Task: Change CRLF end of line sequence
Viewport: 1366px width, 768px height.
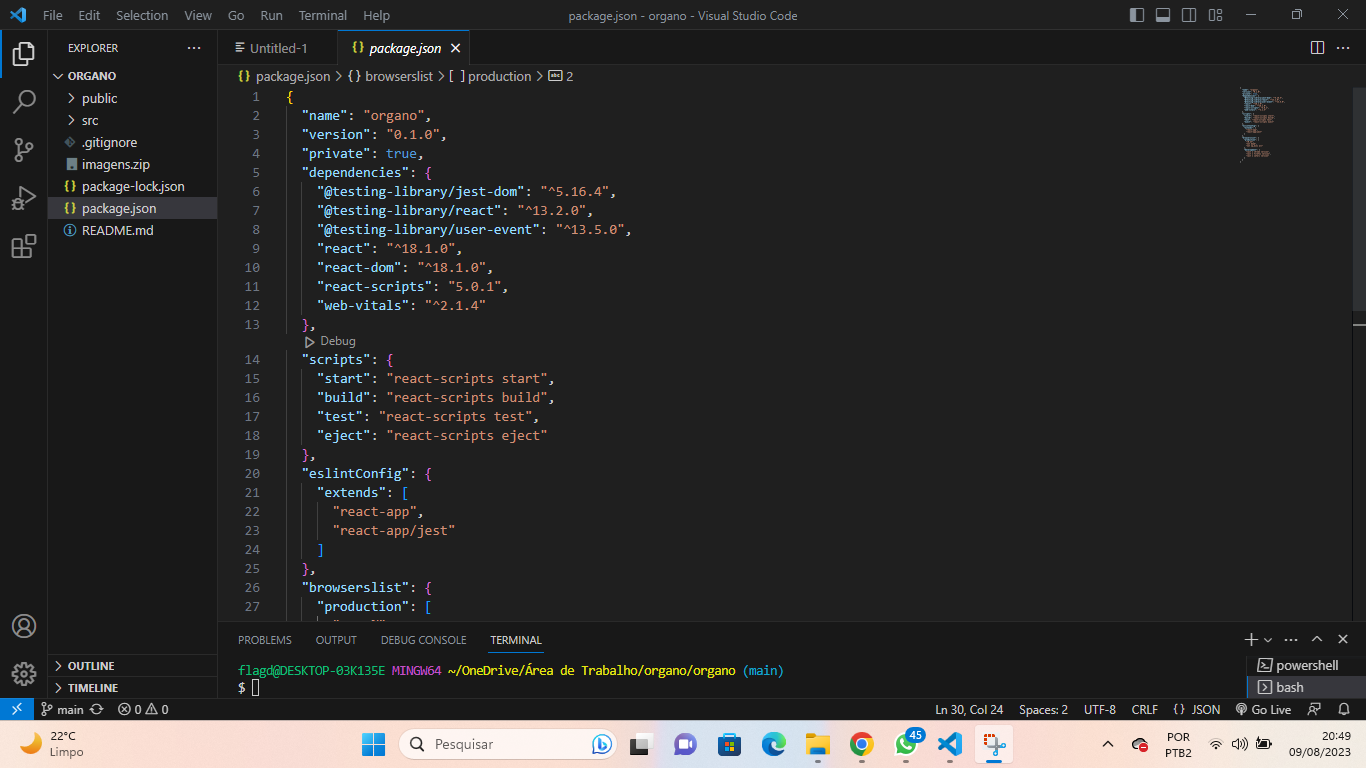Action: click(1145, 709)
